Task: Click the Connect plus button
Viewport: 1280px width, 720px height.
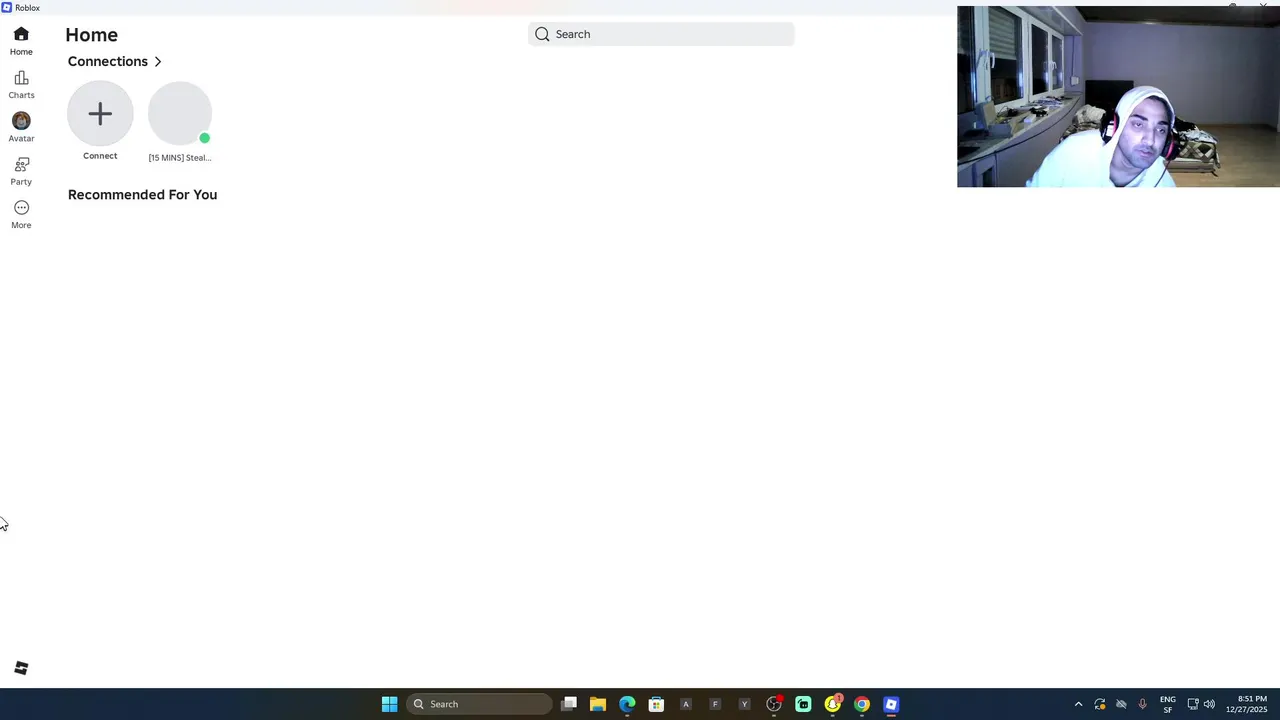Action: coord(100,114)
